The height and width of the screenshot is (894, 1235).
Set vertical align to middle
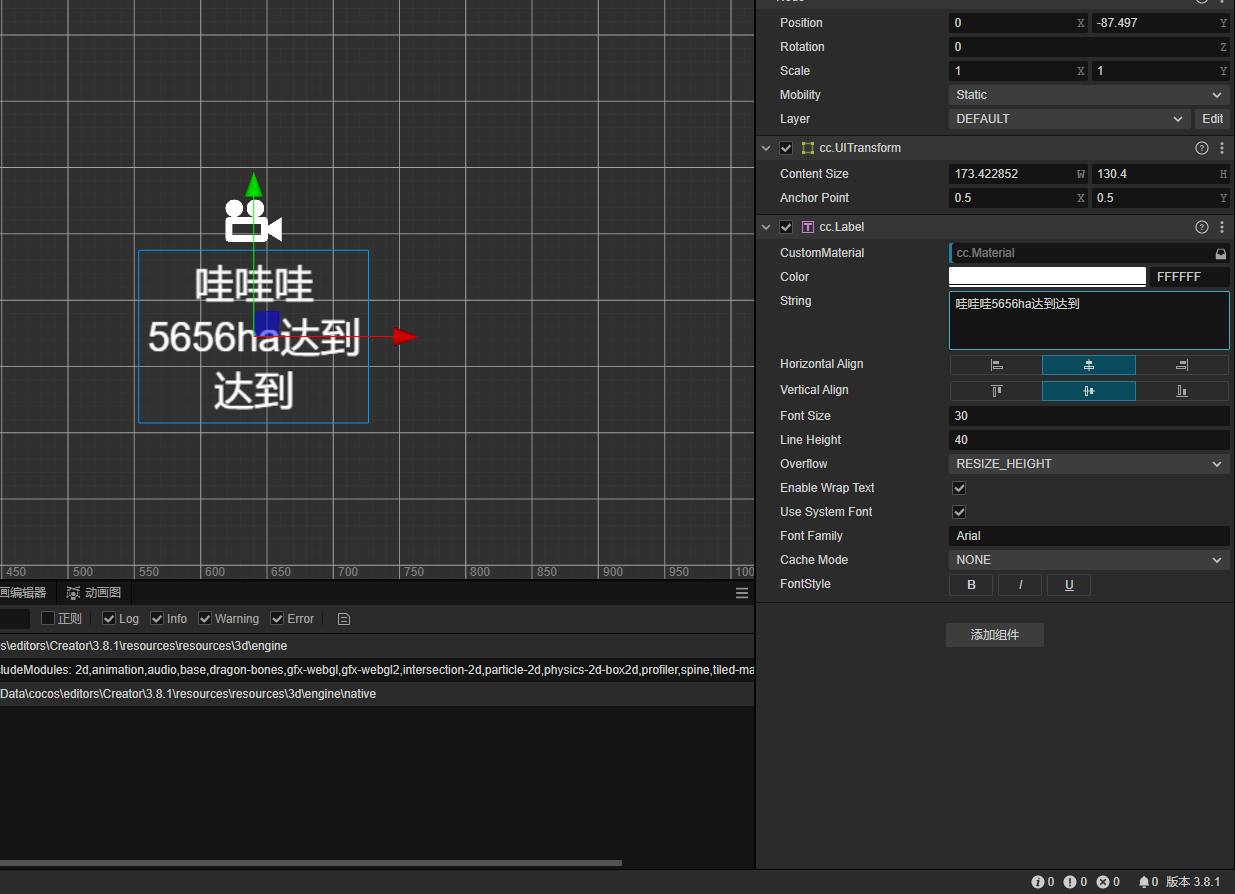1089,391
